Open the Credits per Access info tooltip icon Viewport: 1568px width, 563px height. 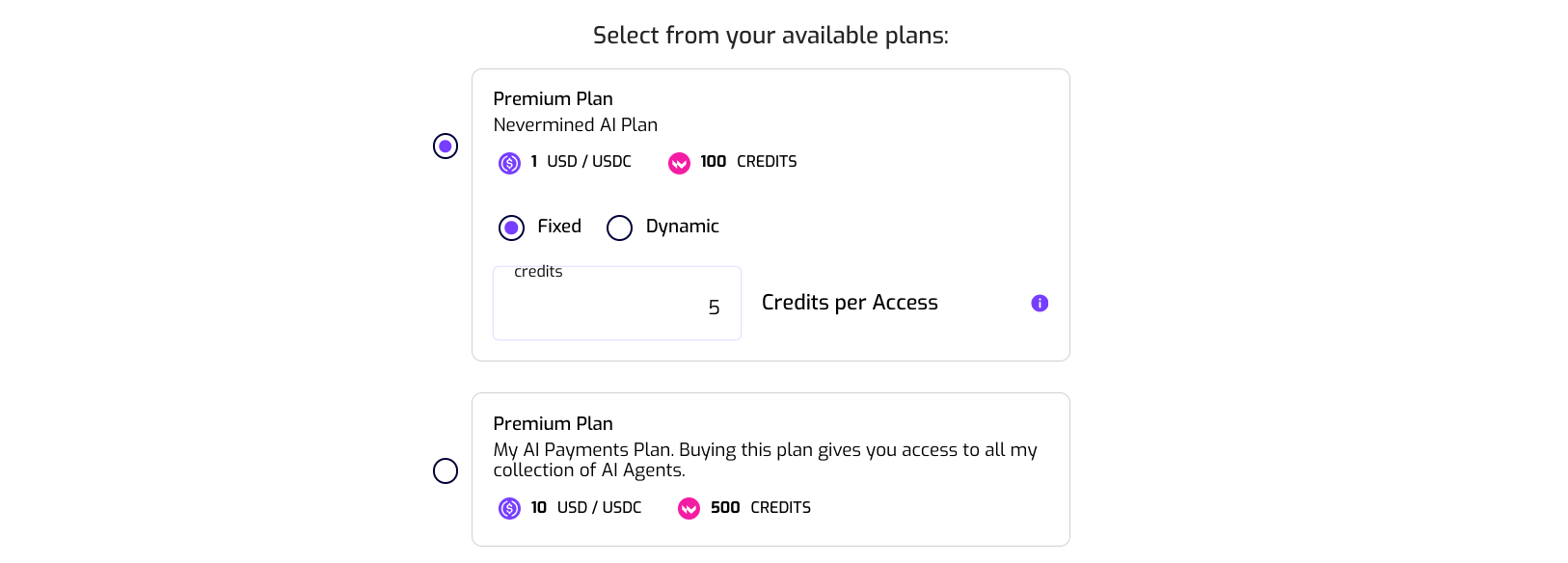(x=1040, y=303)
